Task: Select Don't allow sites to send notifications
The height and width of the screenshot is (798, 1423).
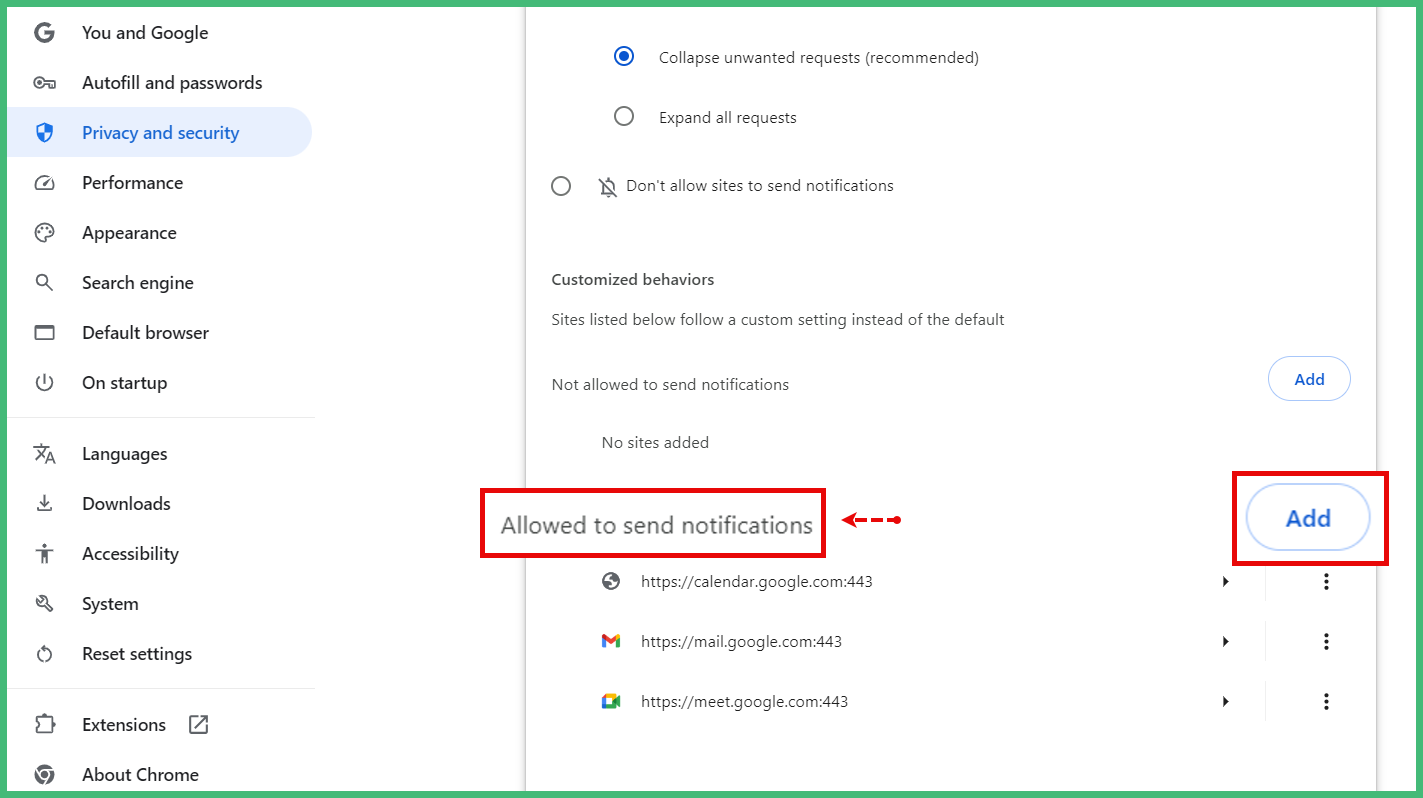Action: pos(561,186)
